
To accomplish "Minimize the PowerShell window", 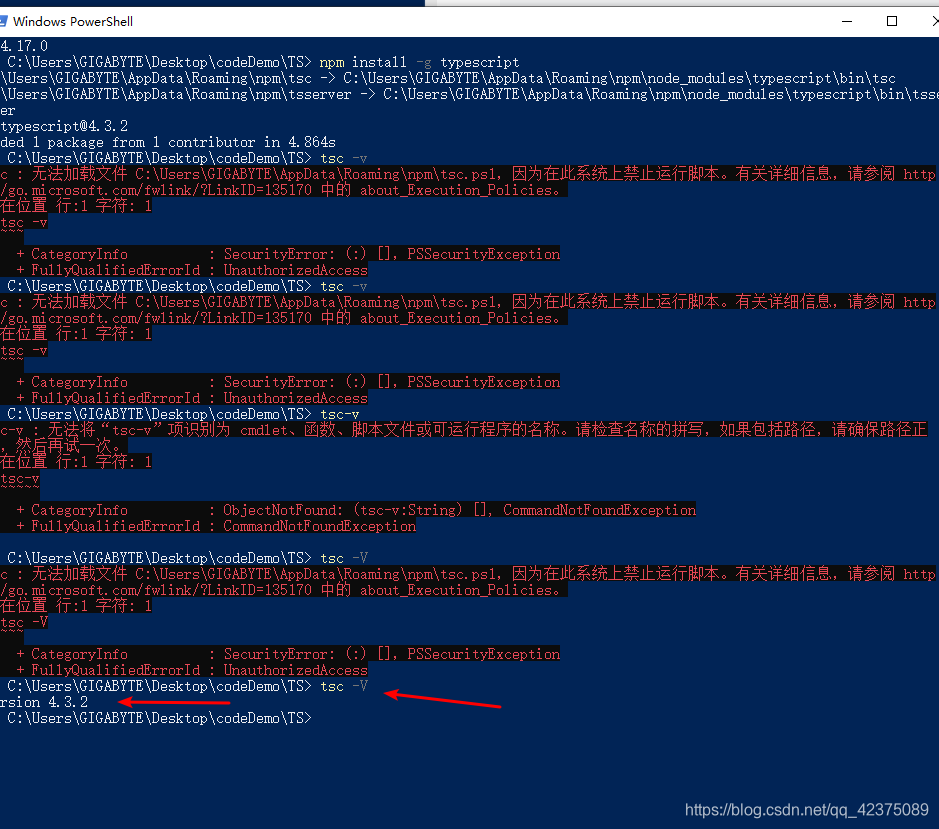I will [845, 21].
